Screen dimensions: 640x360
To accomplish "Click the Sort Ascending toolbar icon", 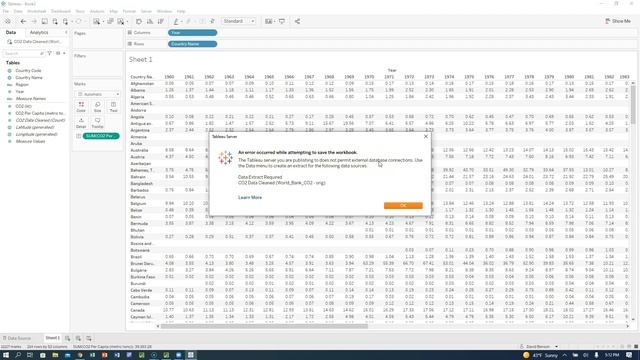I will click(x=150, y=21).
